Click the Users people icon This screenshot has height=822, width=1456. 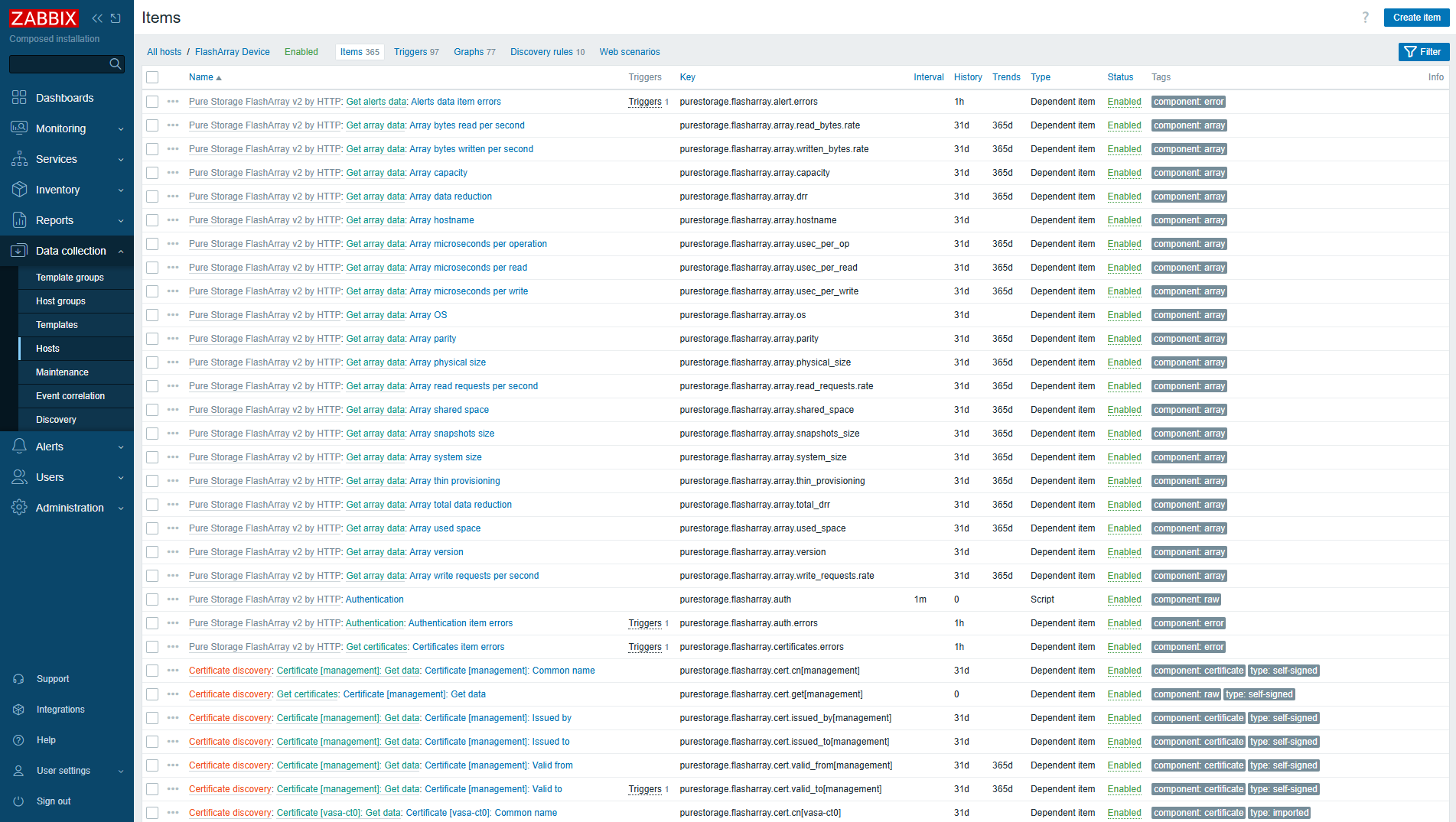pos(19,477)
